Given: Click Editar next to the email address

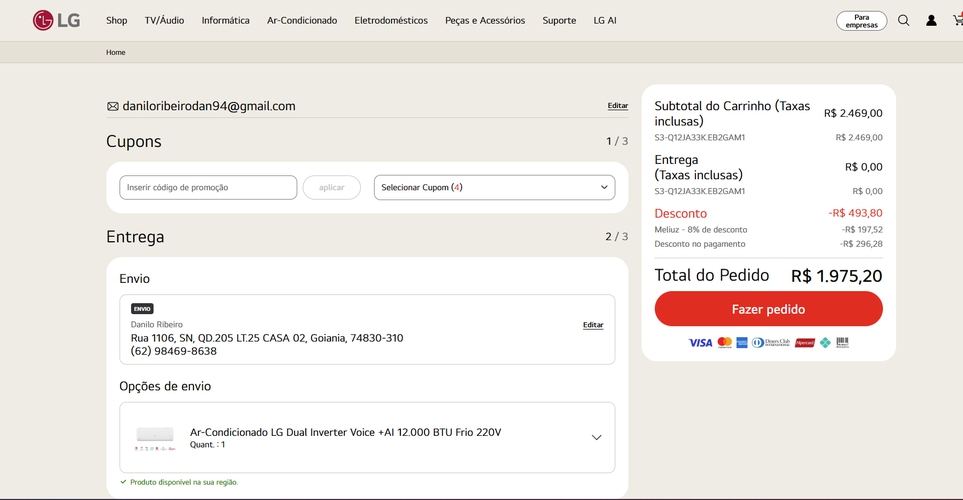Looking at the screenshot, I should [618, 106].
